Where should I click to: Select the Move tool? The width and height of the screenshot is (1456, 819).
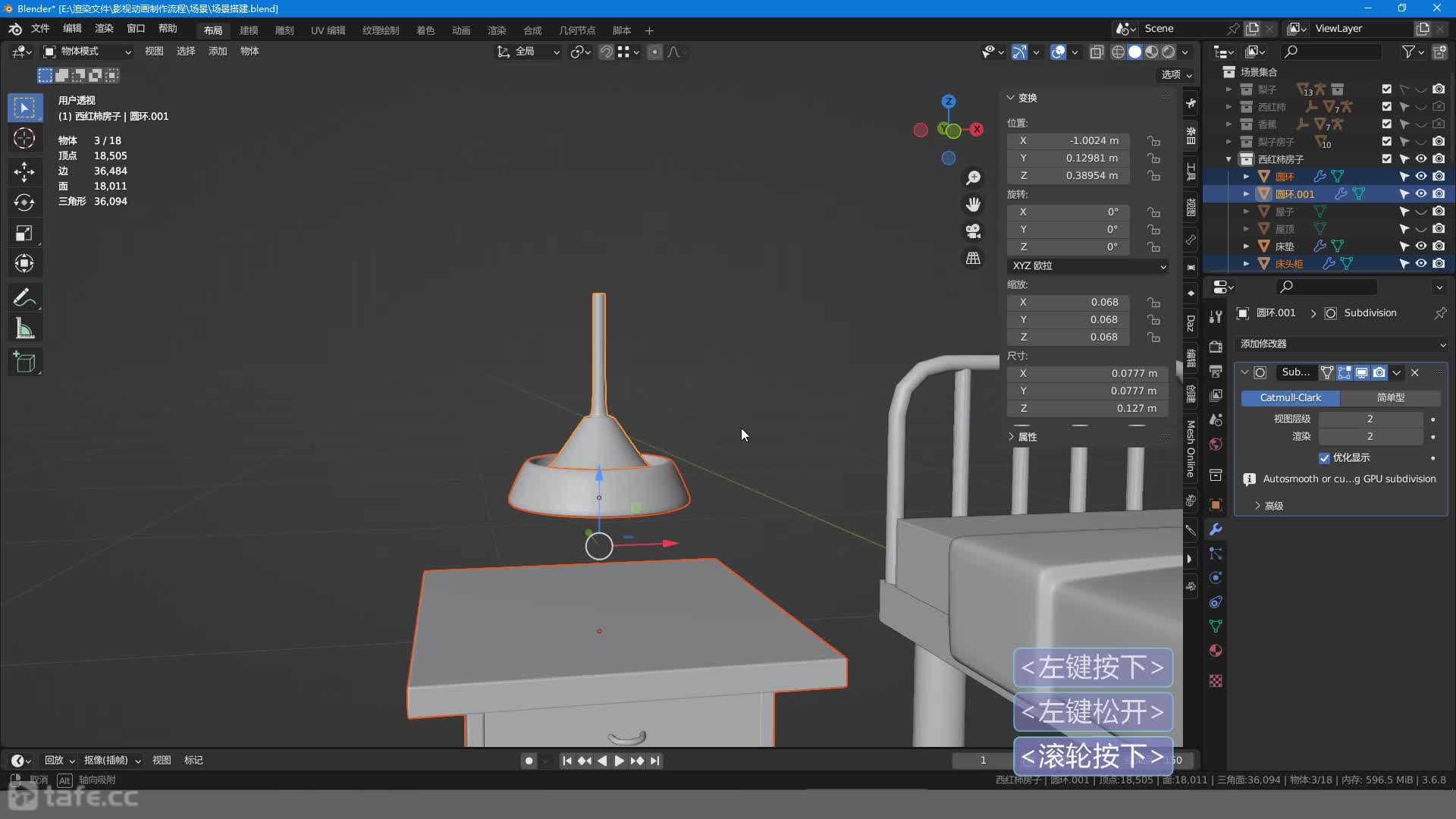pos(24,171)
